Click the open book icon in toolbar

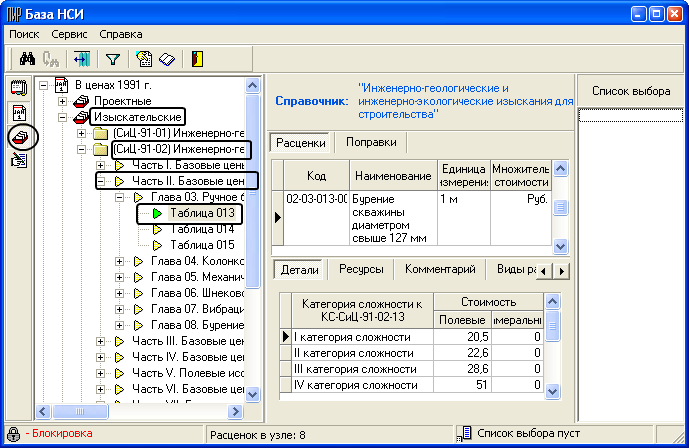click(166, 59)
